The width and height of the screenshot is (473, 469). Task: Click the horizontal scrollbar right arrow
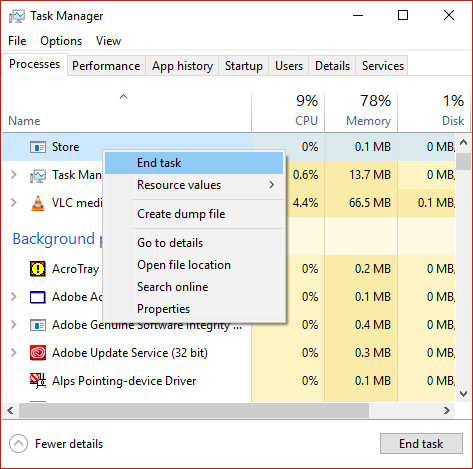(x=447, y=411)
